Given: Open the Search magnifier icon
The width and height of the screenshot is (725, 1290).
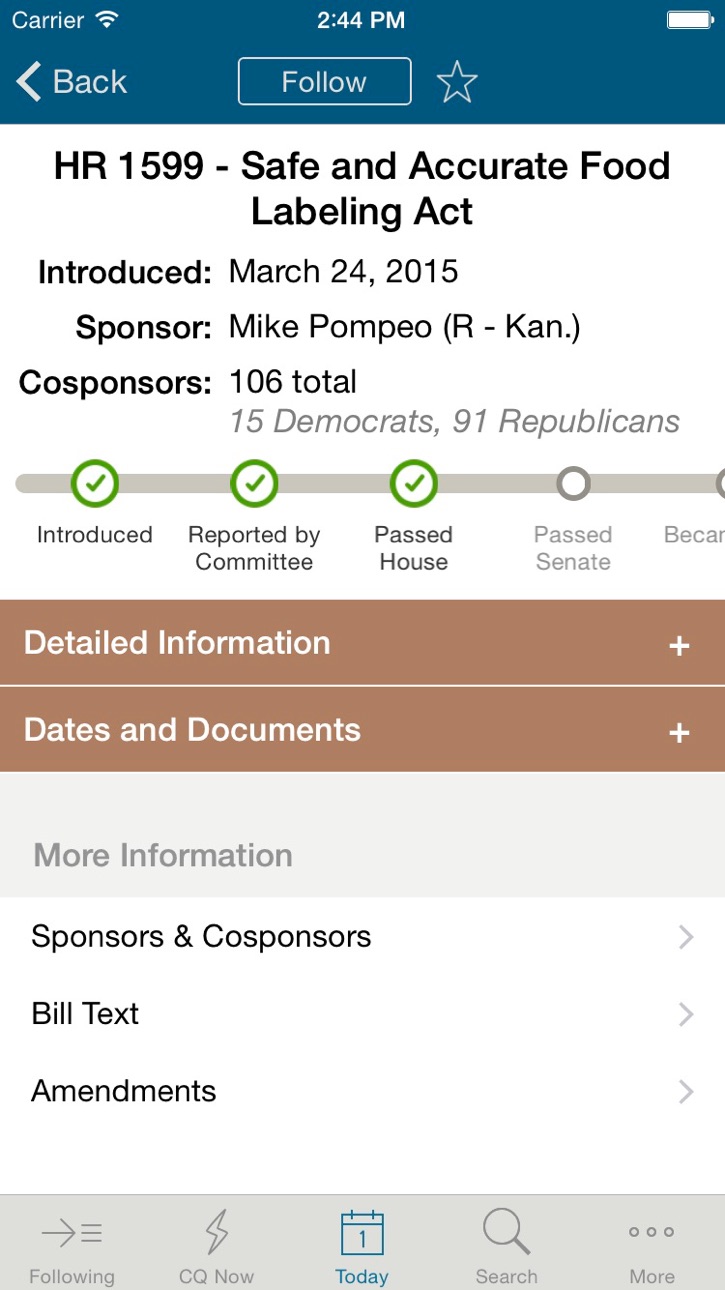Looking at the screenshot, I should coord(506,1232).
